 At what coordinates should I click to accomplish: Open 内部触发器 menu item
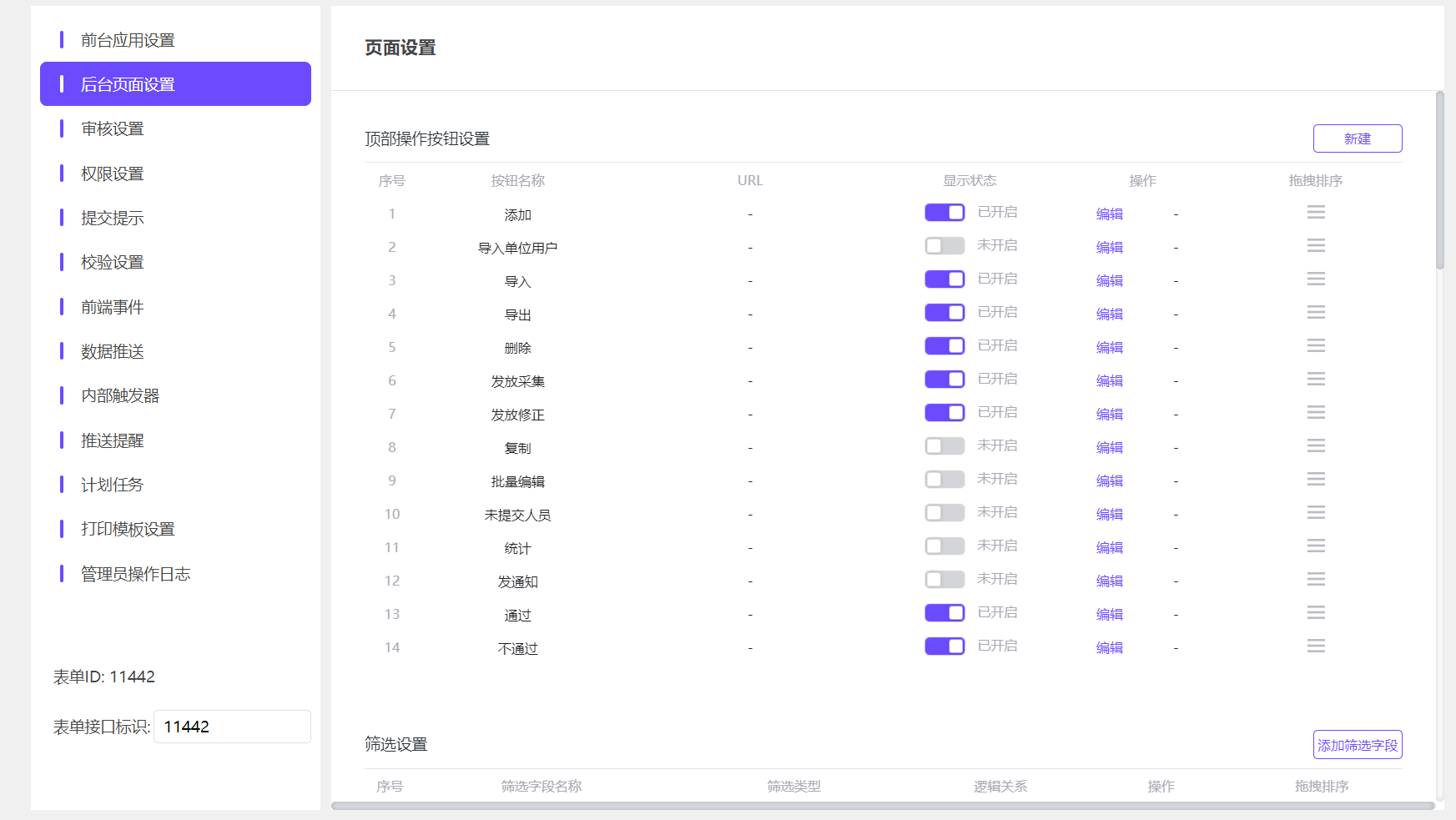point(175,395)
